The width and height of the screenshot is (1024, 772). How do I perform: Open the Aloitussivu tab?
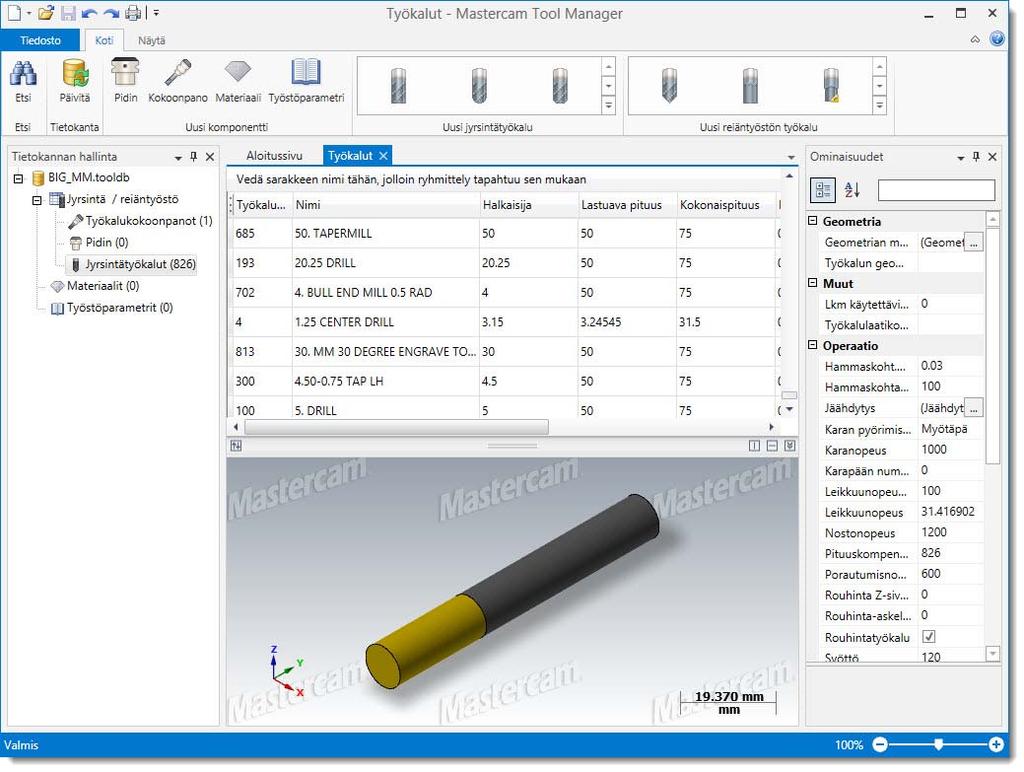[x=274, y=155]
